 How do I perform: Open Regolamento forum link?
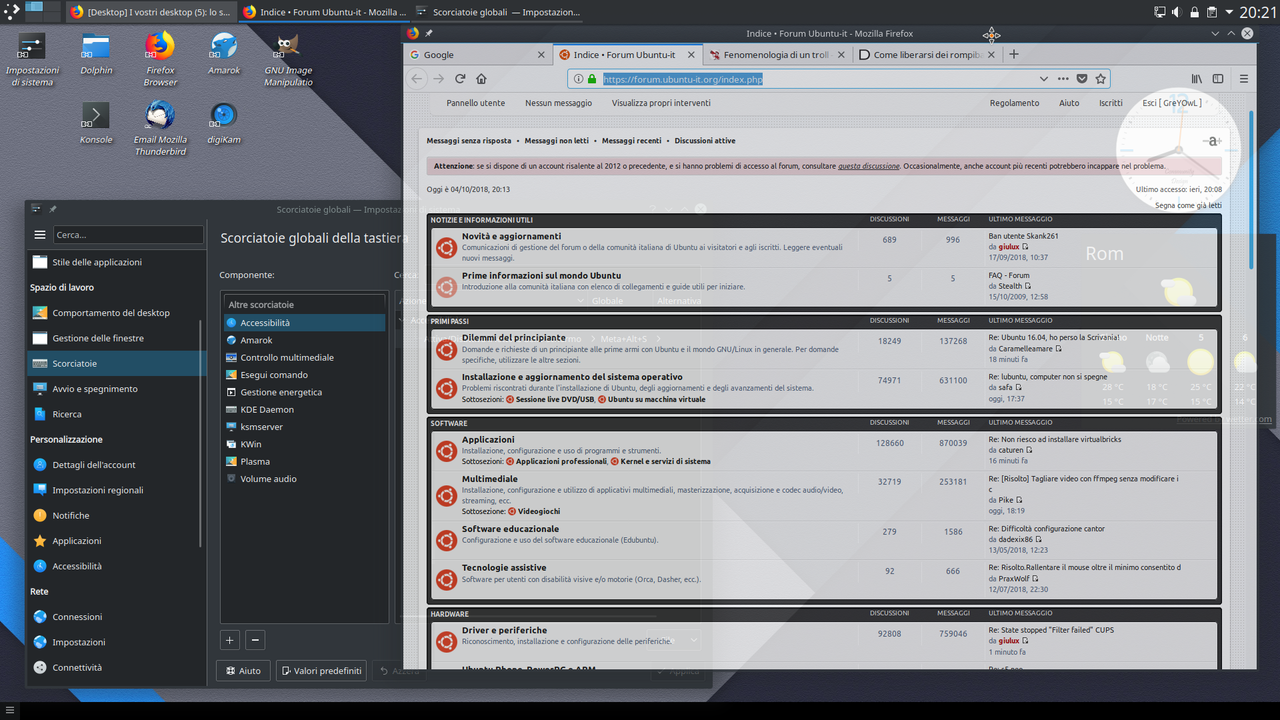coord(1014,103)
